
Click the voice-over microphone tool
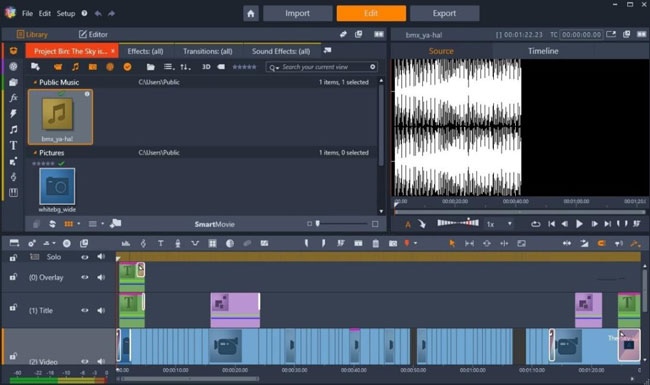coord(177,243)
